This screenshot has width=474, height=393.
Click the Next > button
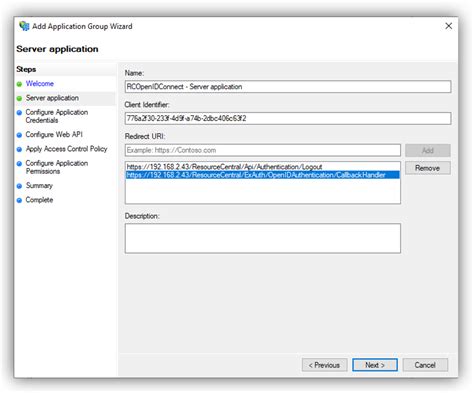(x=375, y=365)
